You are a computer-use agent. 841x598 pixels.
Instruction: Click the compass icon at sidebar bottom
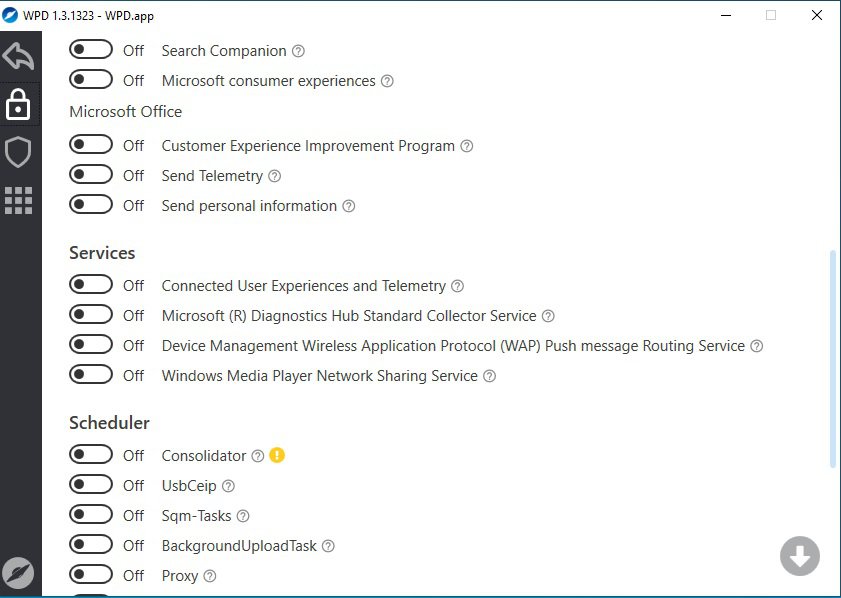(19, 572)
